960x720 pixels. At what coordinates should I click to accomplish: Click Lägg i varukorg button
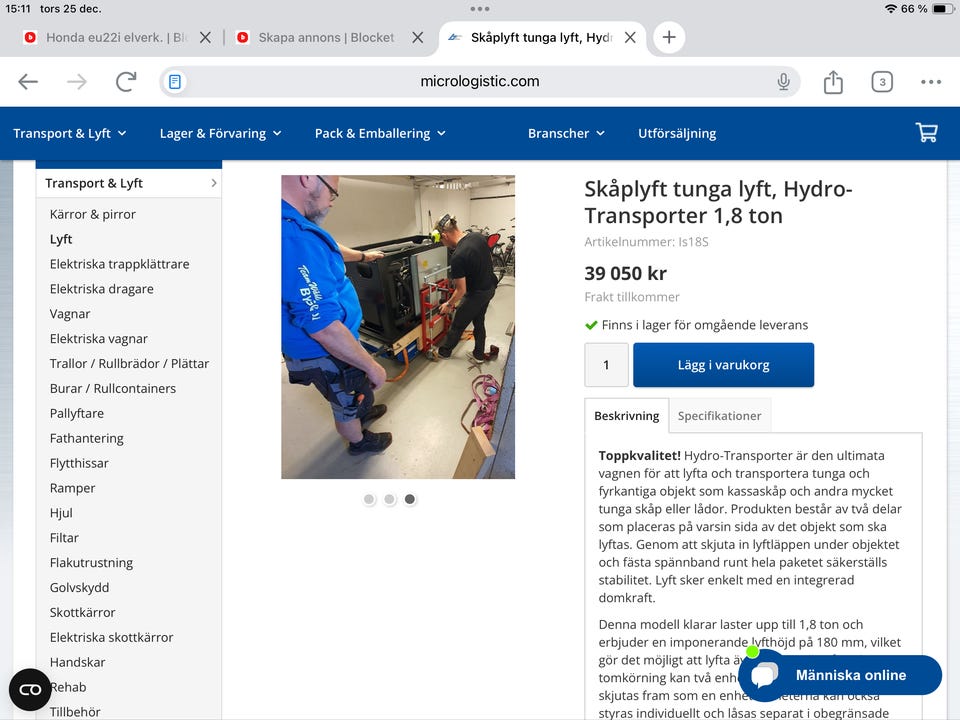point(723,365)
